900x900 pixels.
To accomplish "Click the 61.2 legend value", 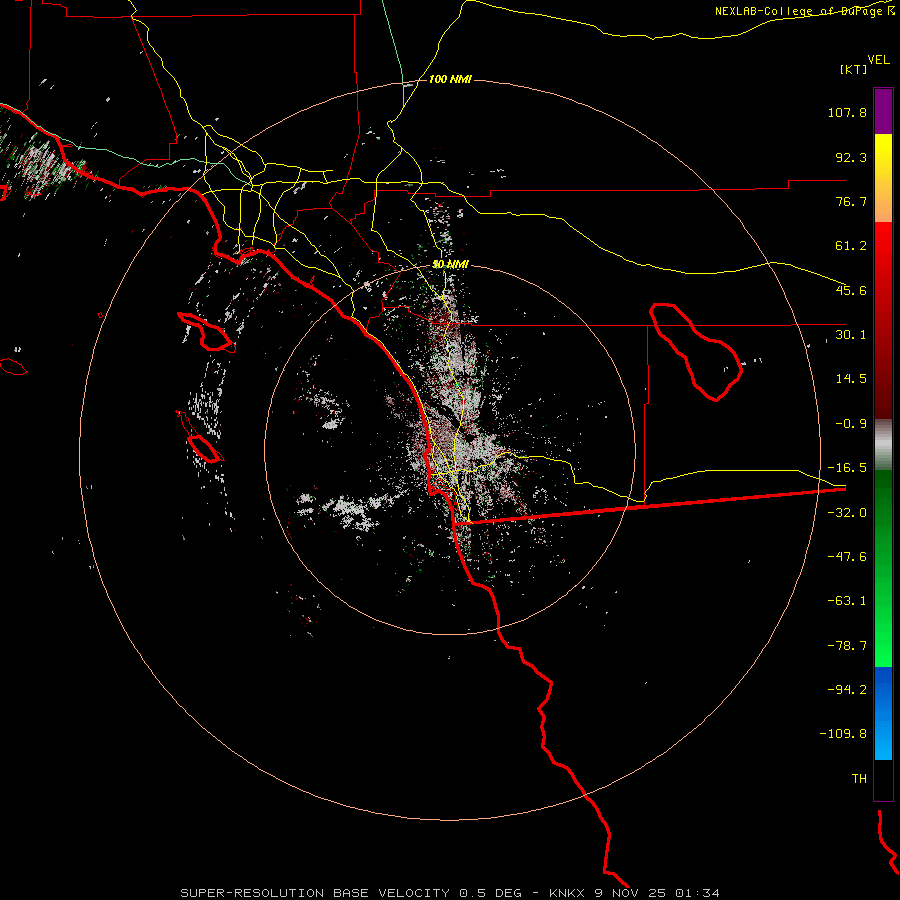I will pos(851,246).
